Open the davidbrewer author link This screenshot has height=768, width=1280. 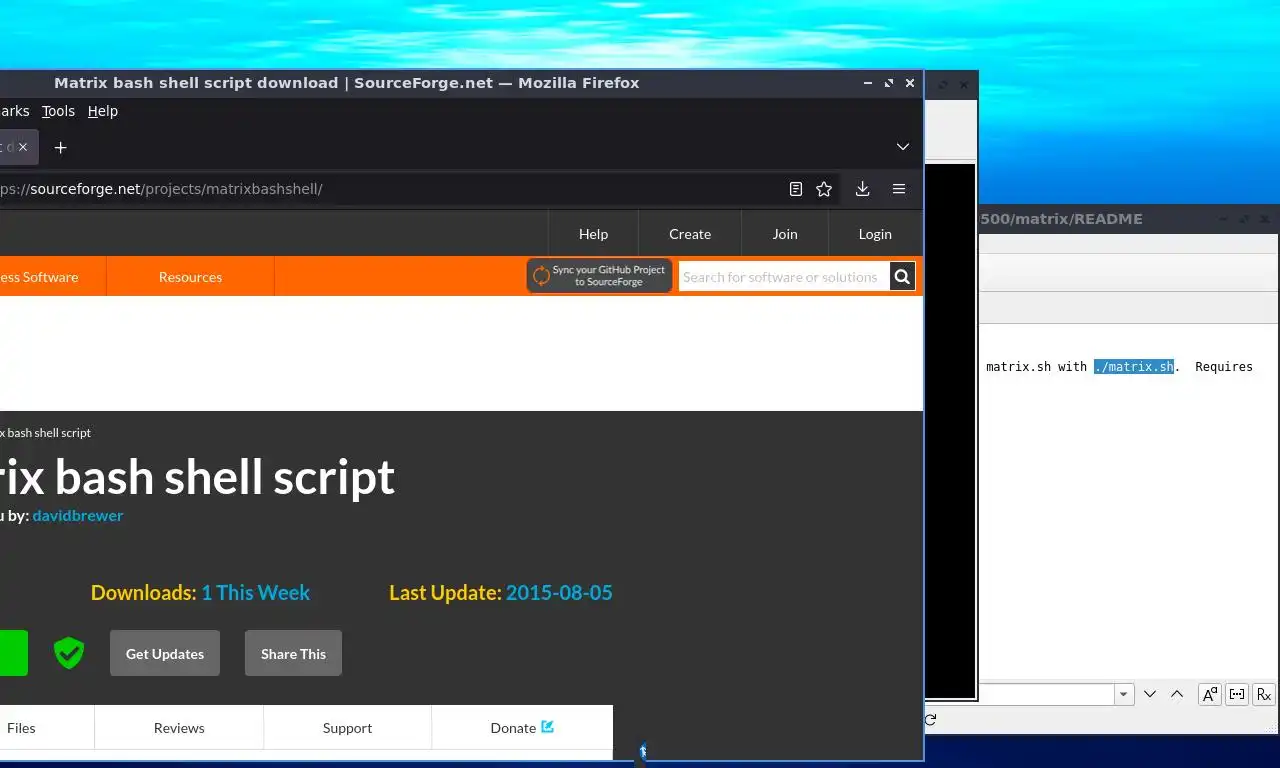point(78,515)
